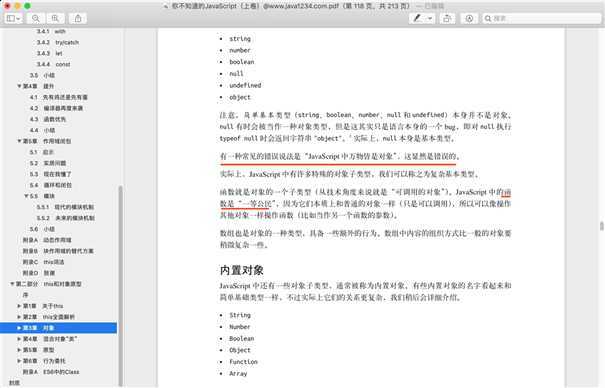The image size is (605, 388).
Task: Click the sidebar vertical scrollbar thumb
Action: [x=120, y=285]
